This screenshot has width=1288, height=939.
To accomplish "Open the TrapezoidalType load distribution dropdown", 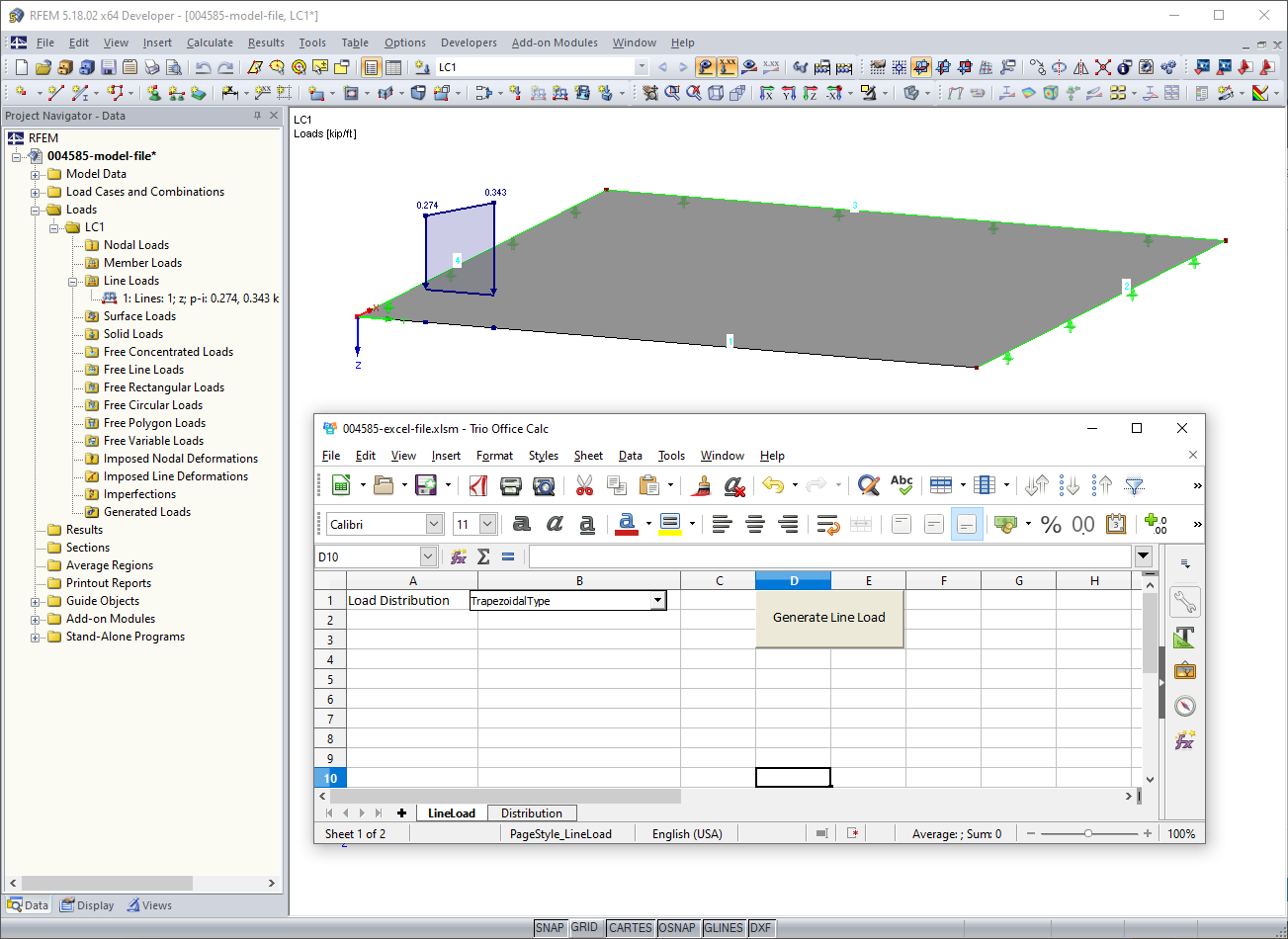I will (658, 600).
